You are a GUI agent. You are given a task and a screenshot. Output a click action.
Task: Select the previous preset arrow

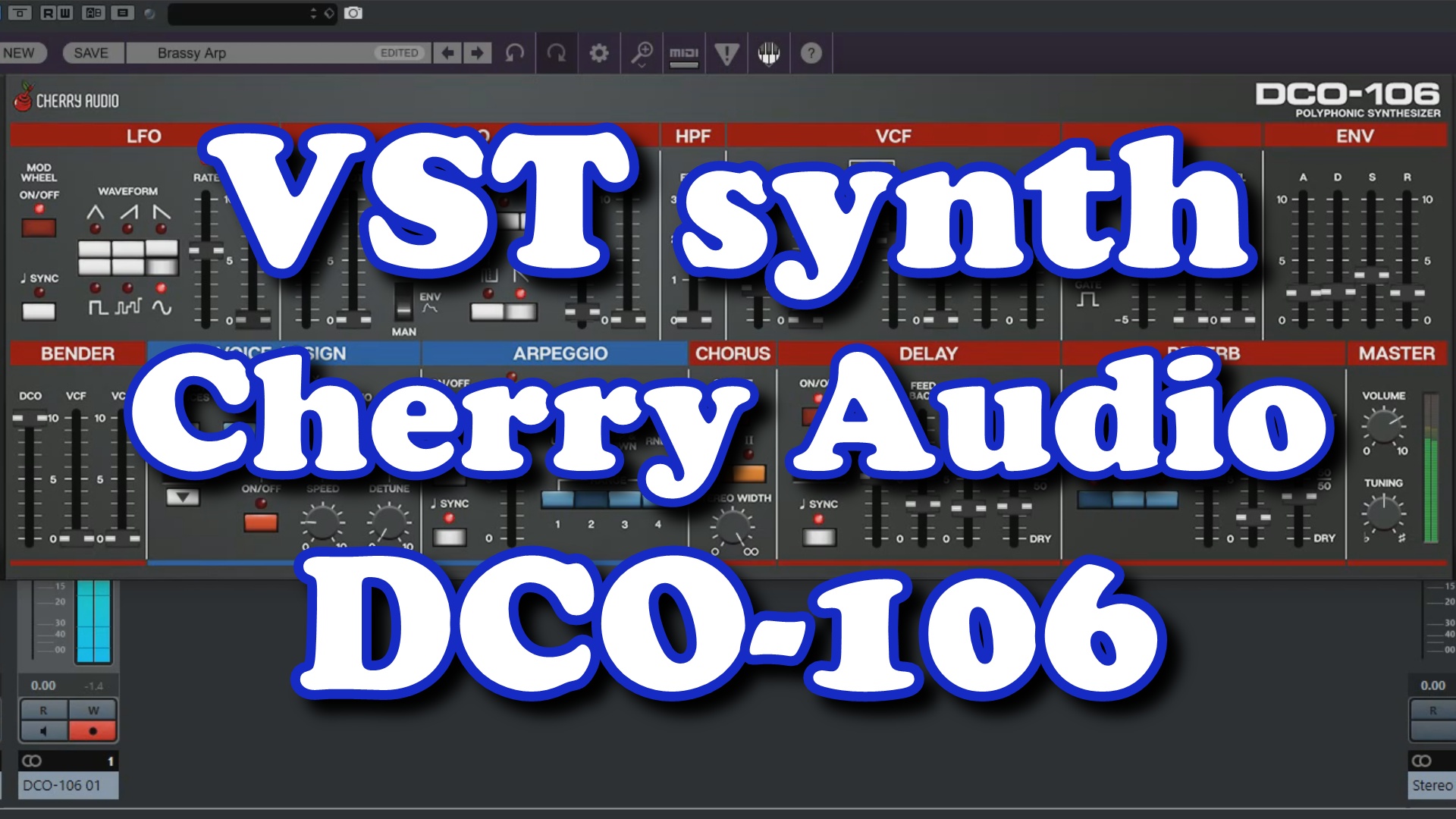point(448,53)
